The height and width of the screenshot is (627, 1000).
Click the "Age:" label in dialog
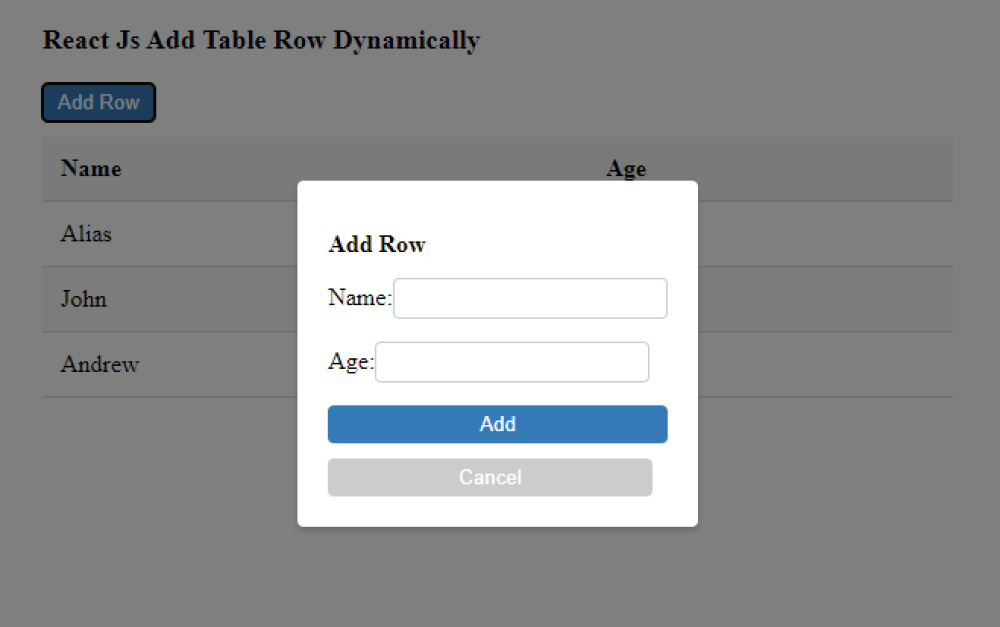click(350, 362)
